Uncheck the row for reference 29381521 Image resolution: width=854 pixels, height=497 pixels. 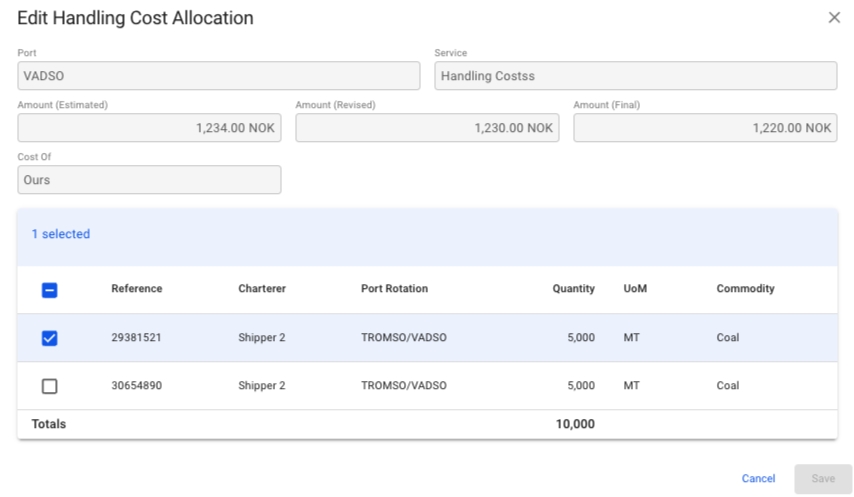click(x=49, y=338)
